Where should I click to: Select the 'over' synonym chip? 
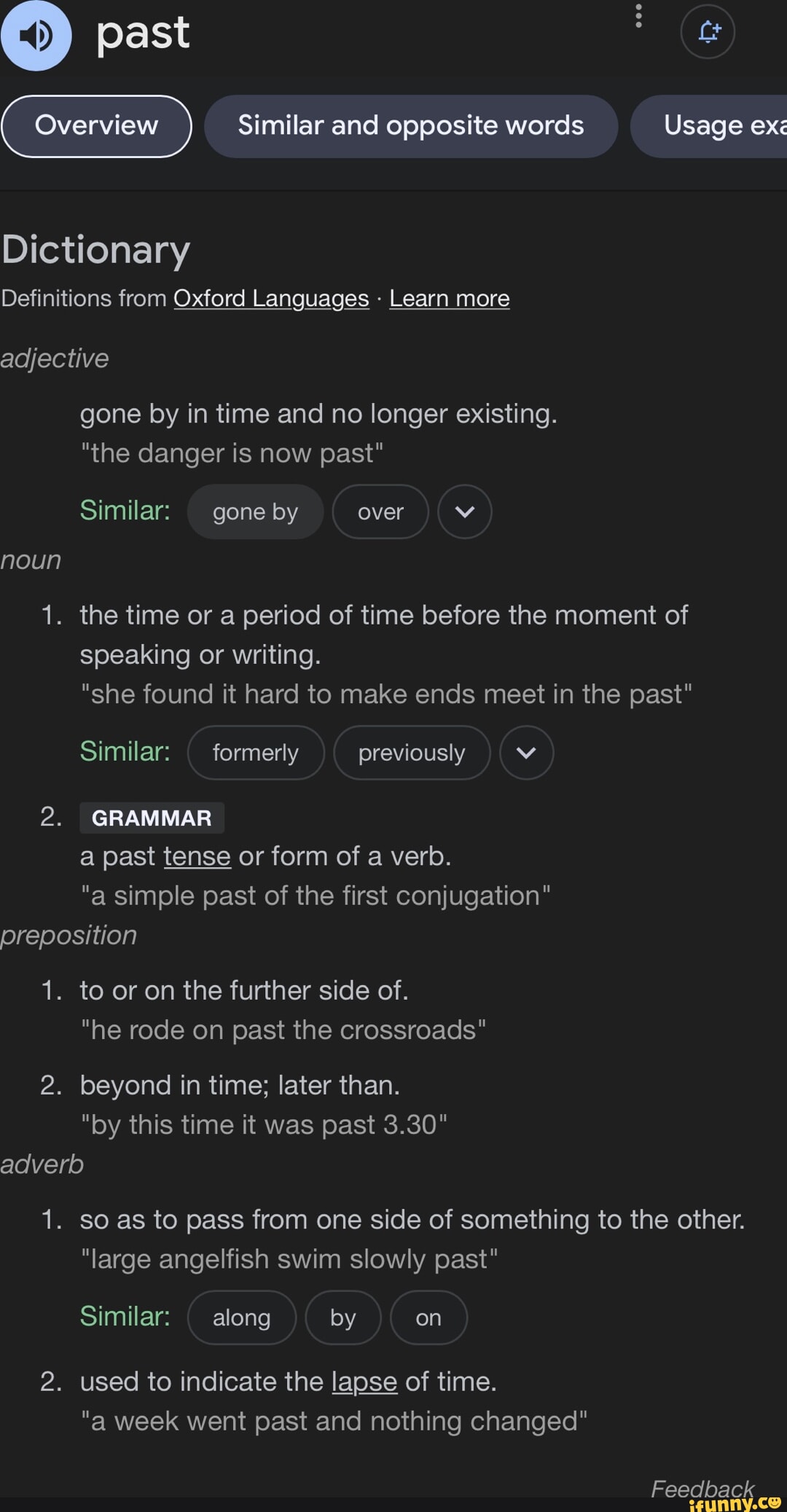coord(380,512)
